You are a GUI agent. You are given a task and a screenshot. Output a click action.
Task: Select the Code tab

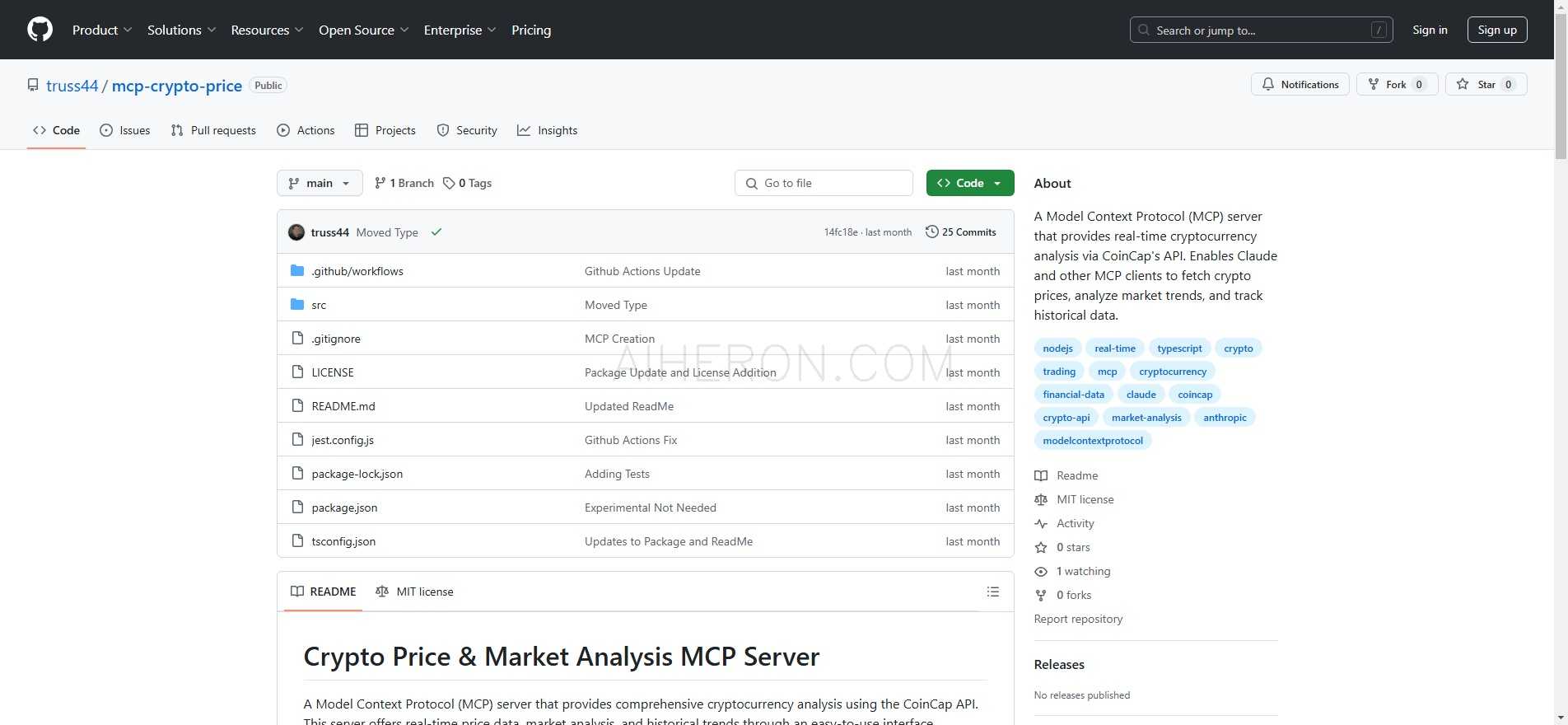pos(56,130)
